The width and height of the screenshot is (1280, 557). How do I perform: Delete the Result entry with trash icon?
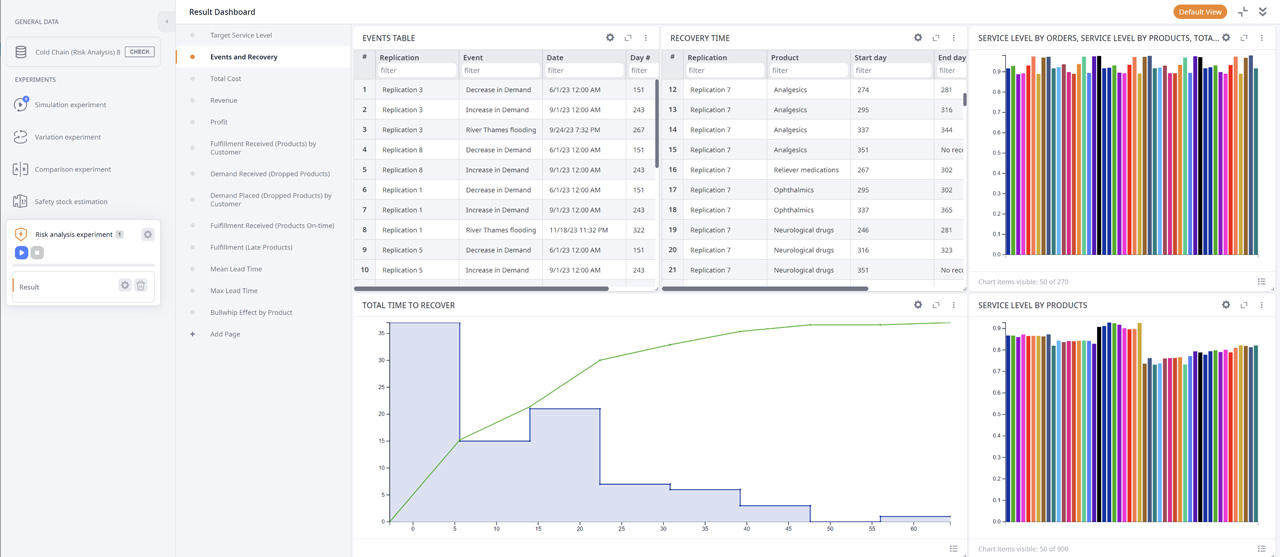coord(141,286)
